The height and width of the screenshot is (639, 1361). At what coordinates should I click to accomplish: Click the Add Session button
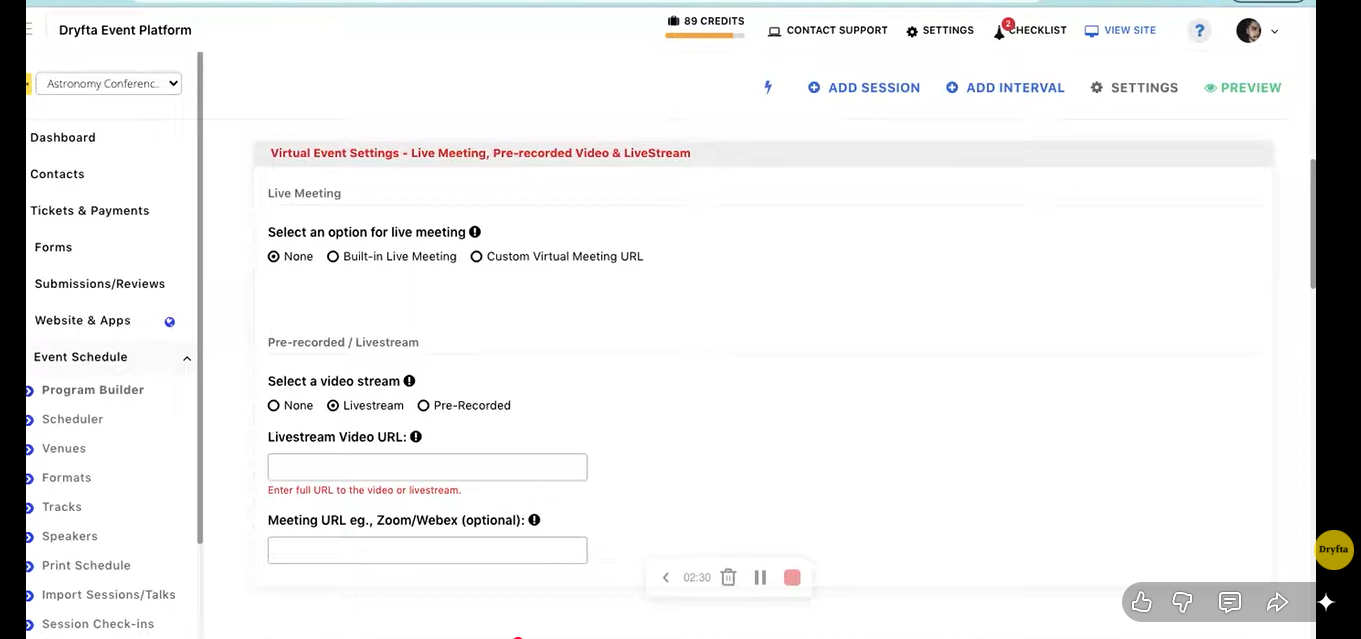click(864, 88)
